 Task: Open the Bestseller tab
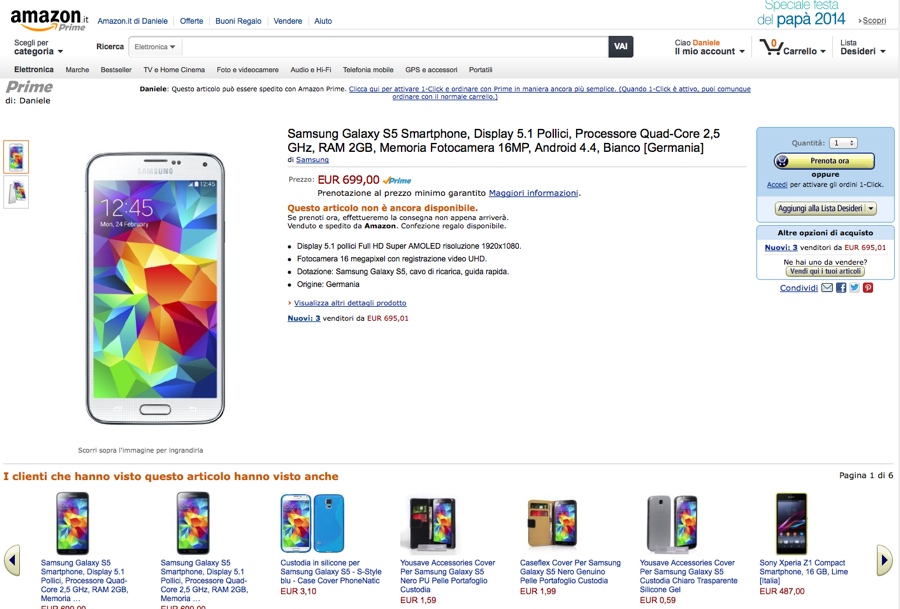pyautogui.click(x=116, y=70)
